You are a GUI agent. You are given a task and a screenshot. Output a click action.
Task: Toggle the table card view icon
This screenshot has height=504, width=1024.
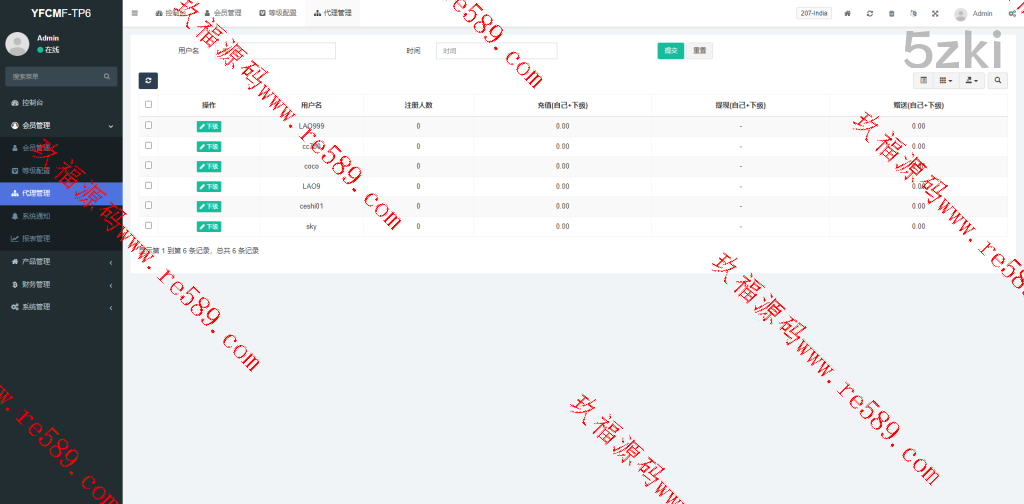tap(923, 80)
